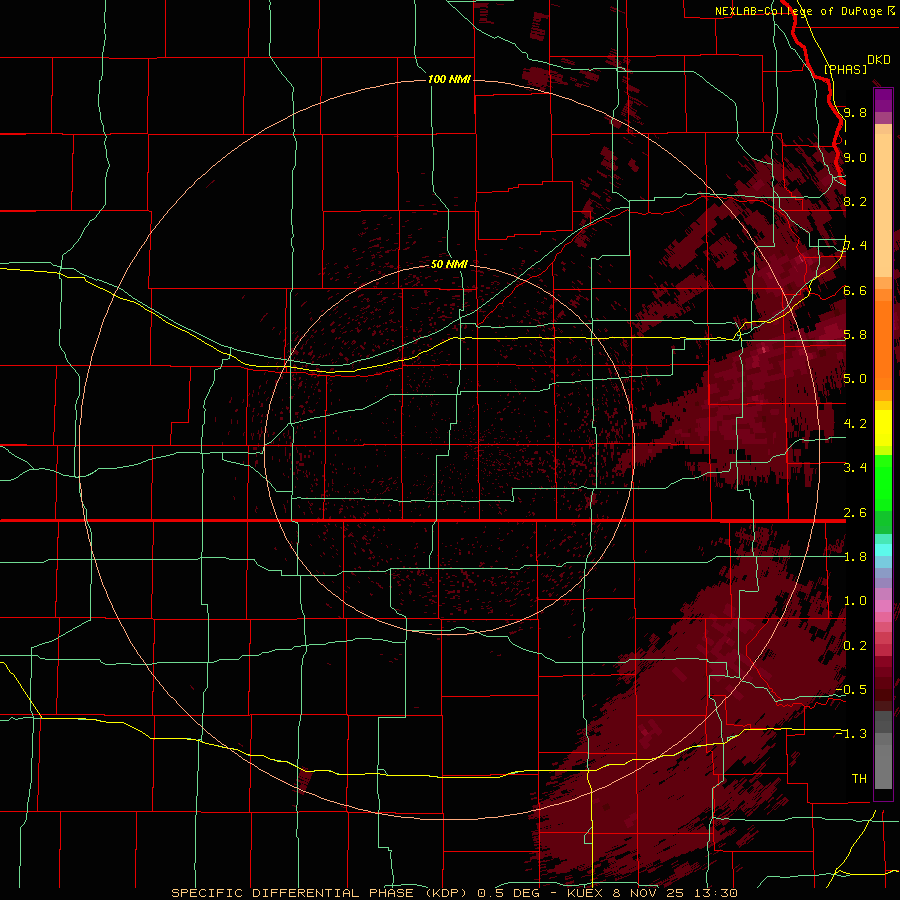This screenshot has height=900, width=900.
Task: Click the 8.2 value on the color scale
Action: tap(855, 201)
